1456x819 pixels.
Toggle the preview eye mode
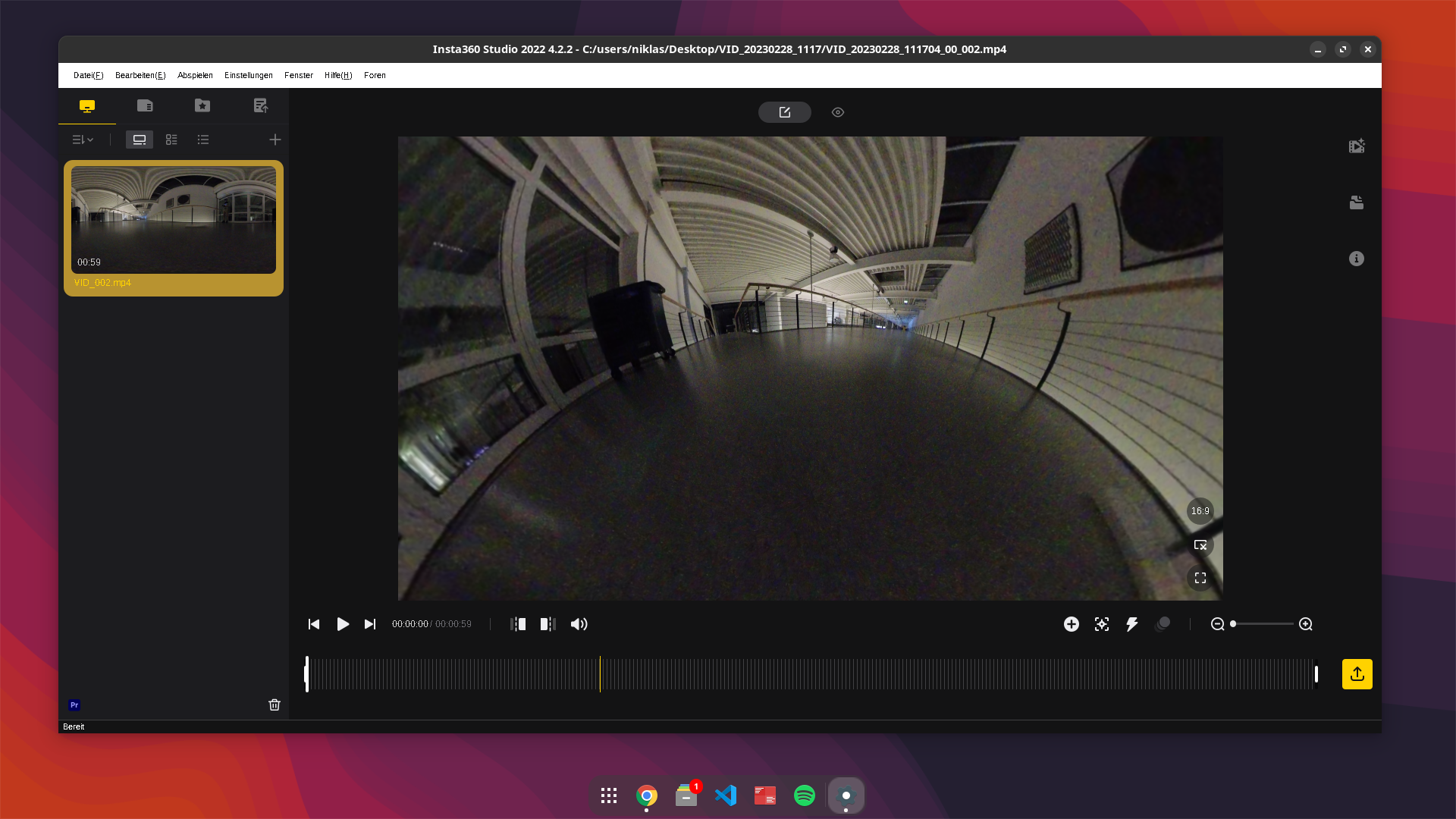click(837, 112)
